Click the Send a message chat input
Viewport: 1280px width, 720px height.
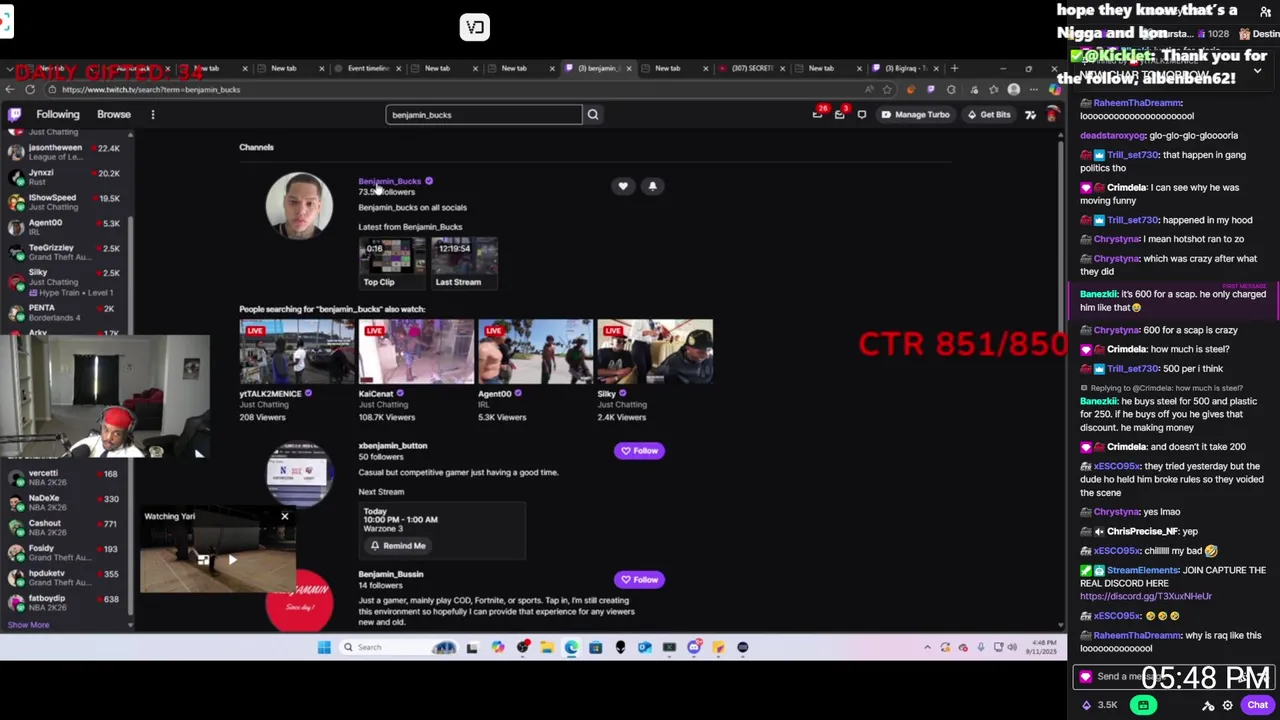(x=1172, y=677)
